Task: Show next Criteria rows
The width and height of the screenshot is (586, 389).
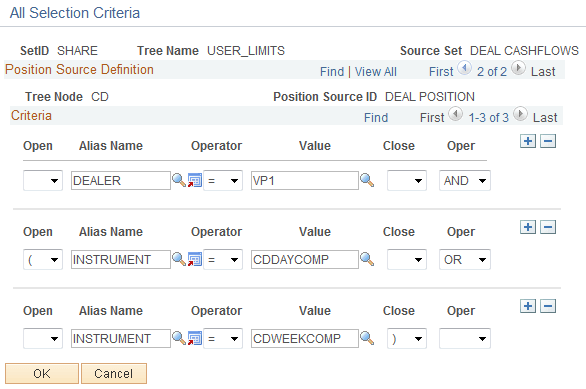Action: (520, 114)
